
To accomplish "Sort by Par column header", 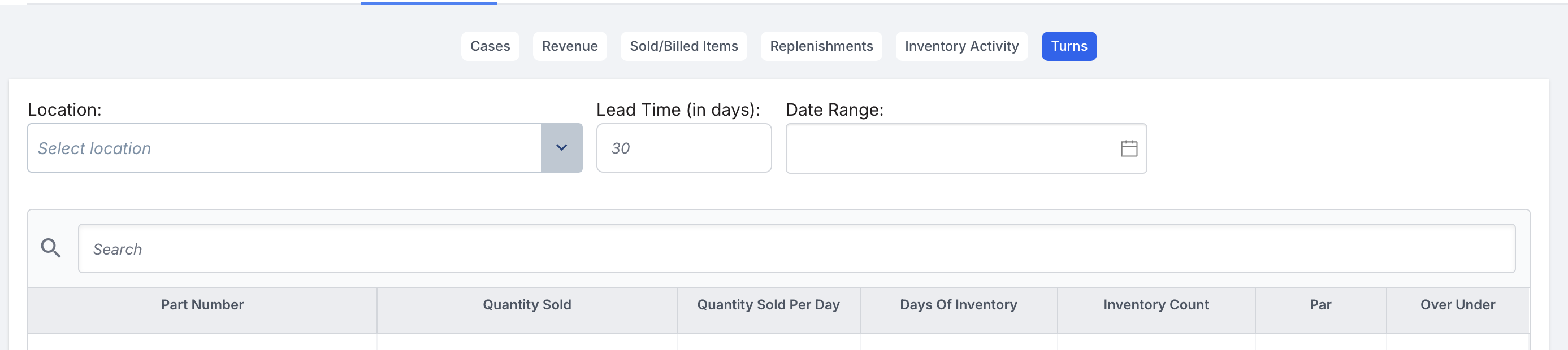I will [x=1320, y=304].
